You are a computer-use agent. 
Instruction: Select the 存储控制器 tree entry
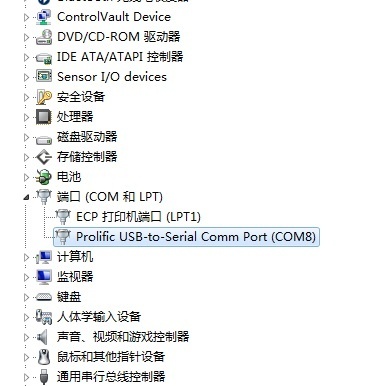click(87, 157)
